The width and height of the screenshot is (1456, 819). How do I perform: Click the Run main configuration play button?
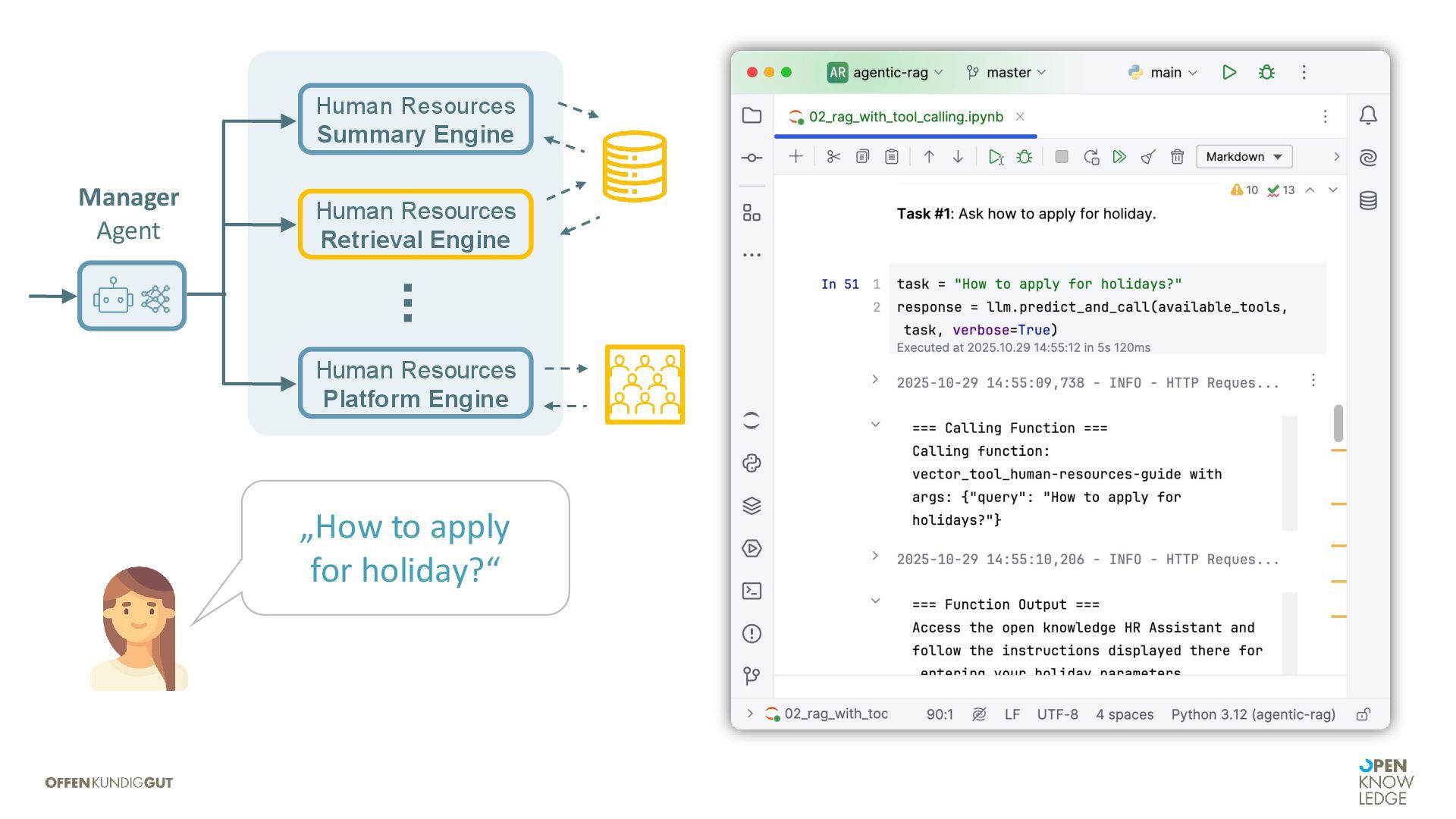[x=1228, y=72]
